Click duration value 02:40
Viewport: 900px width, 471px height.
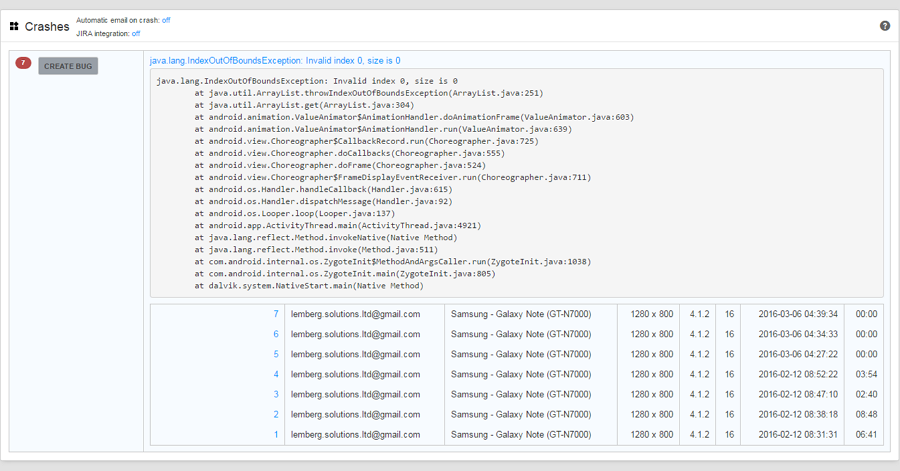click(866, 395)
